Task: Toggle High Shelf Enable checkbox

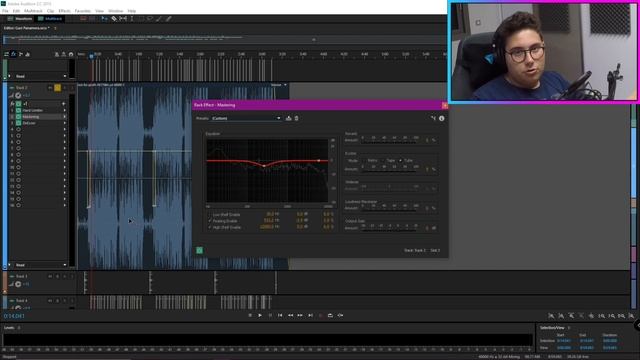Action: pos(210,227)
